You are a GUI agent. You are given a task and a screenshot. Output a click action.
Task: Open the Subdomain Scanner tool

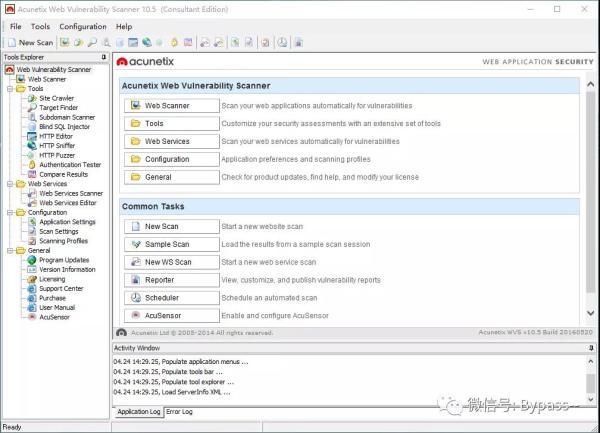coord(67,117)
